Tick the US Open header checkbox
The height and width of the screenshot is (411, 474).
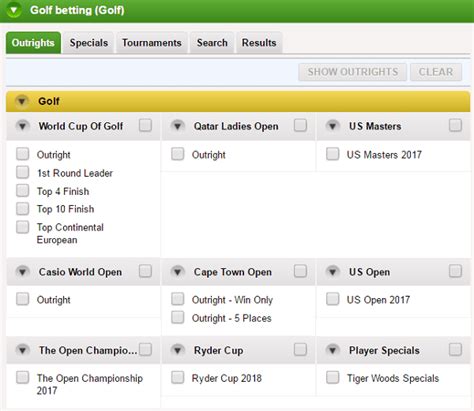pos(455,271)
